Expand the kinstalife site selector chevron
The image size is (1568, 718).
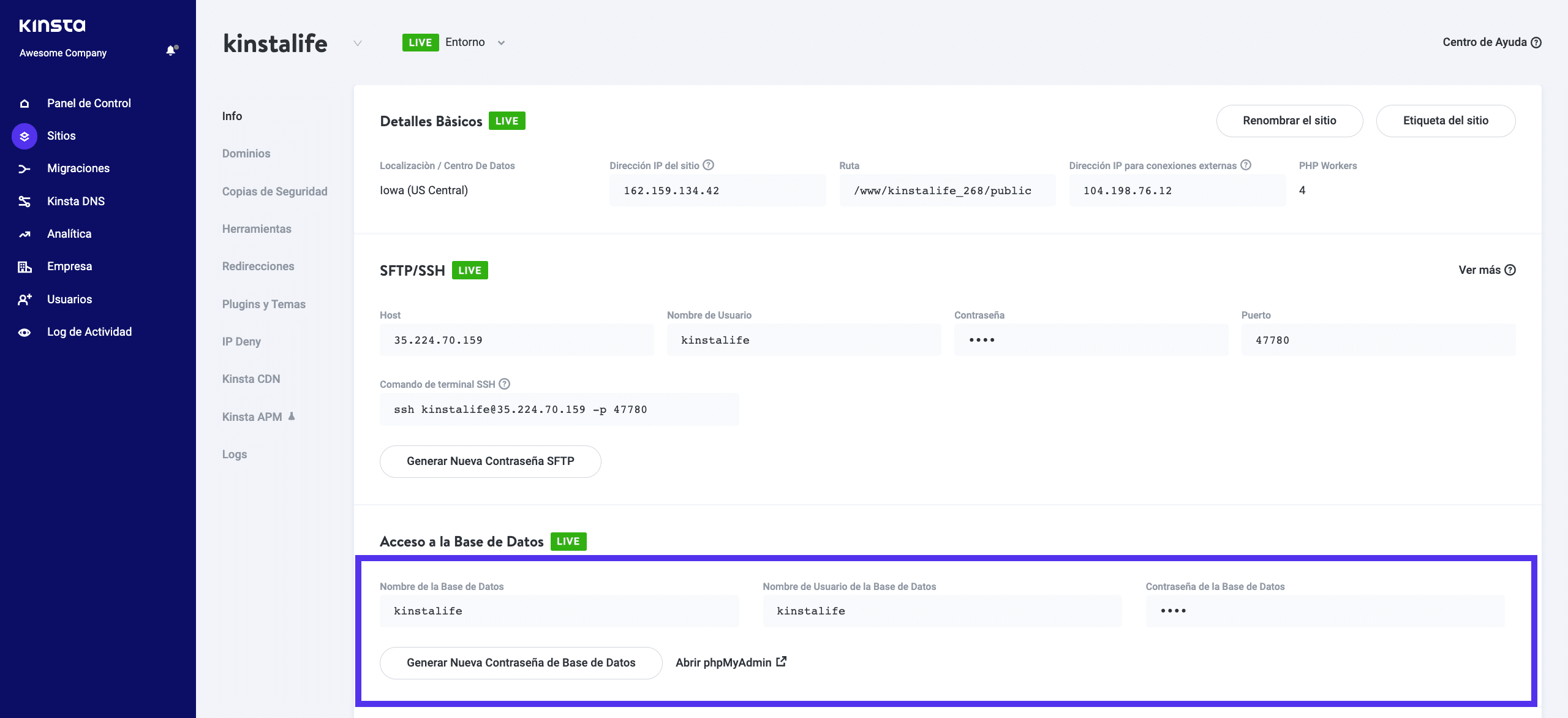point(358,43)
